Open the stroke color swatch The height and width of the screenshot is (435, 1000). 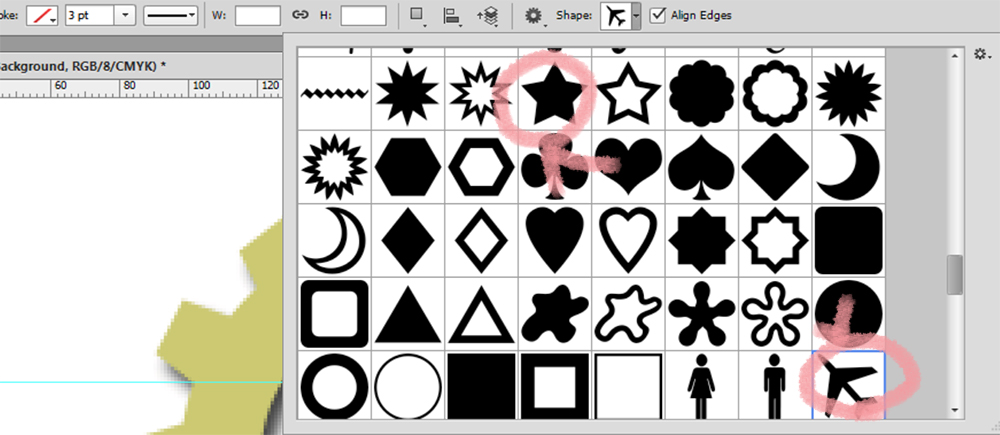(42, 16)
